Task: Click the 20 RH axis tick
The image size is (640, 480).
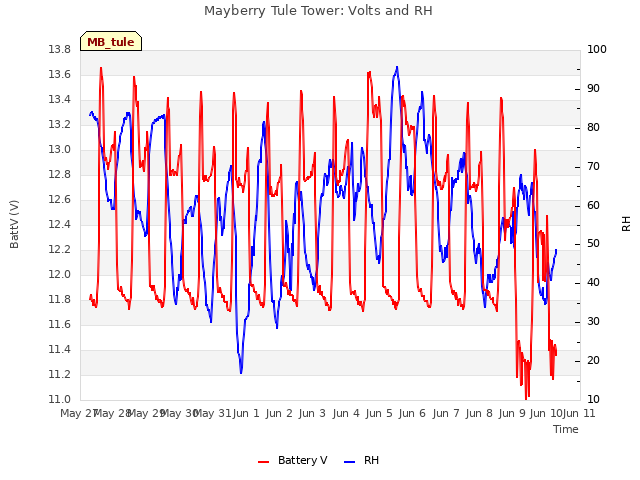Action: (x=593, y=360)
